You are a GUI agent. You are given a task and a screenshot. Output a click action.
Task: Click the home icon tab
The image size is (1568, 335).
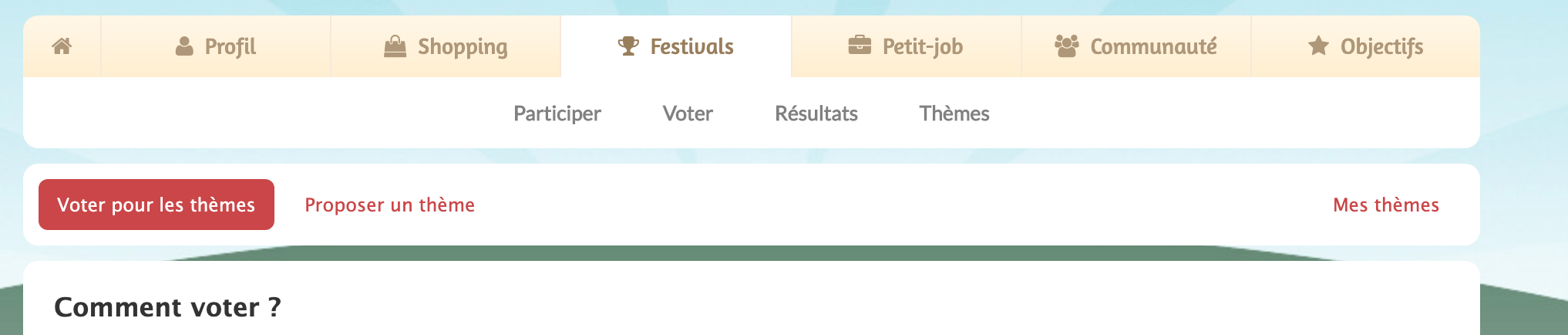coord(62,46)
